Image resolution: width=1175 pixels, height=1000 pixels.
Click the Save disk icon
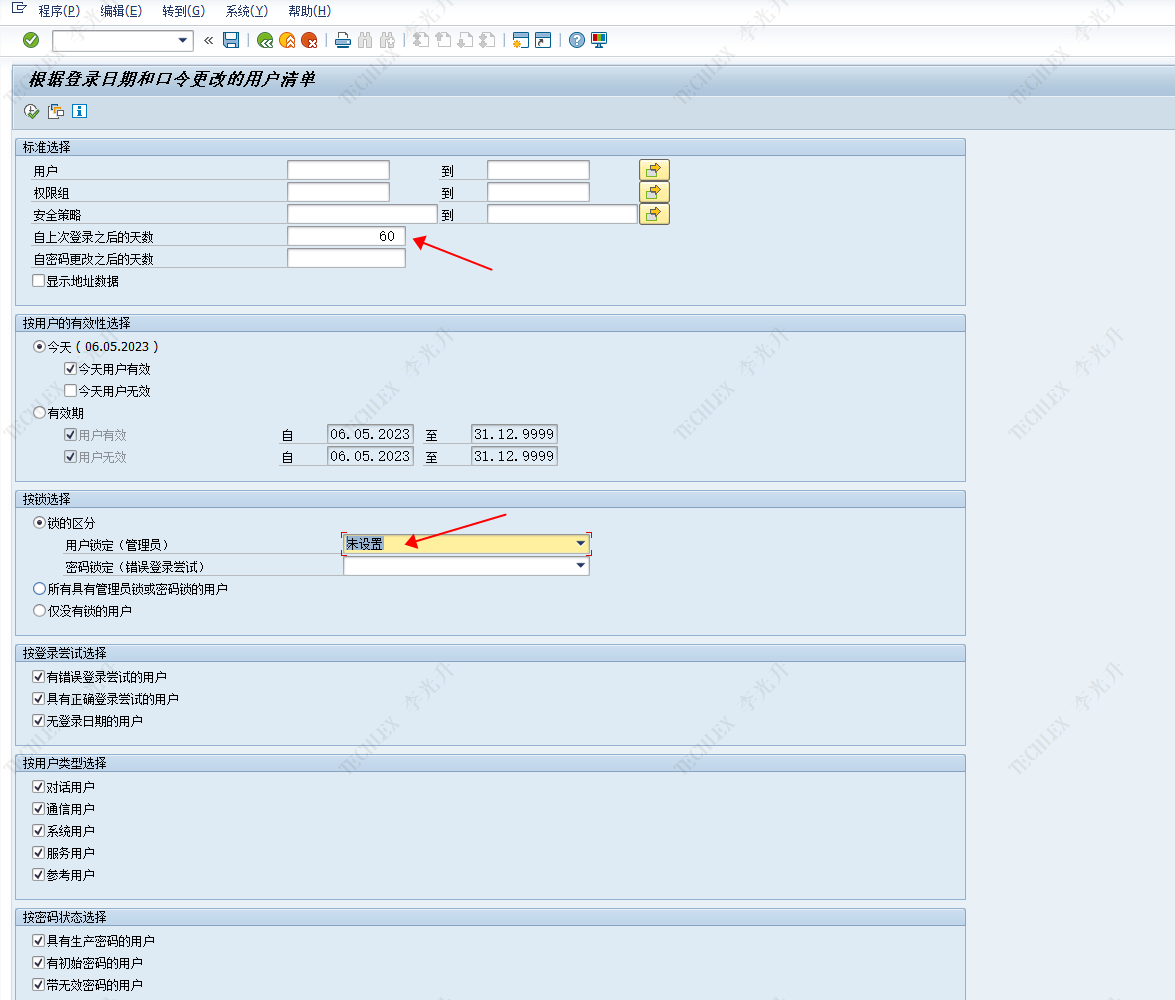coord(231,40)
